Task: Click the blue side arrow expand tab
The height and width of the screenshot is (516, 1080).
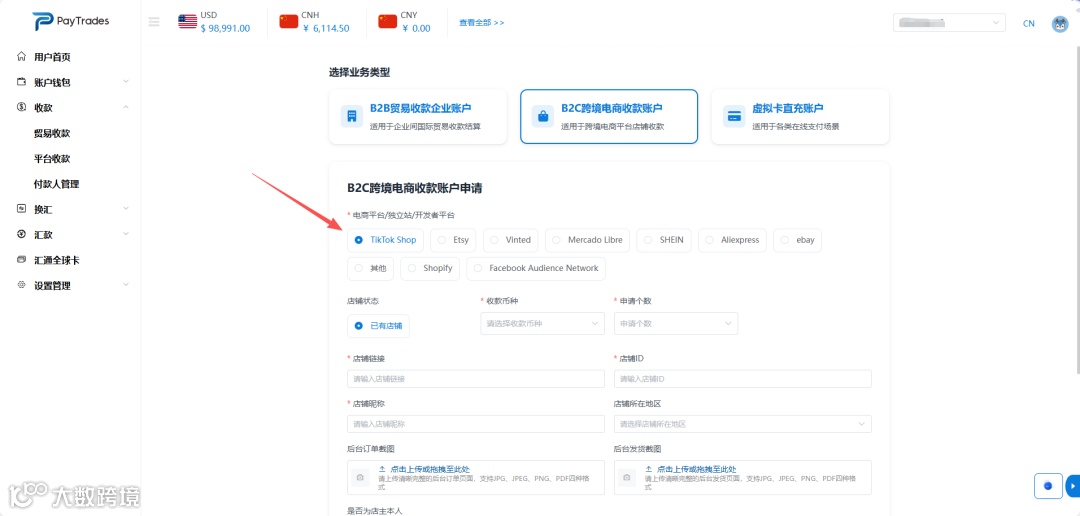Action: pyautogui.click(x=1072, y=486)
